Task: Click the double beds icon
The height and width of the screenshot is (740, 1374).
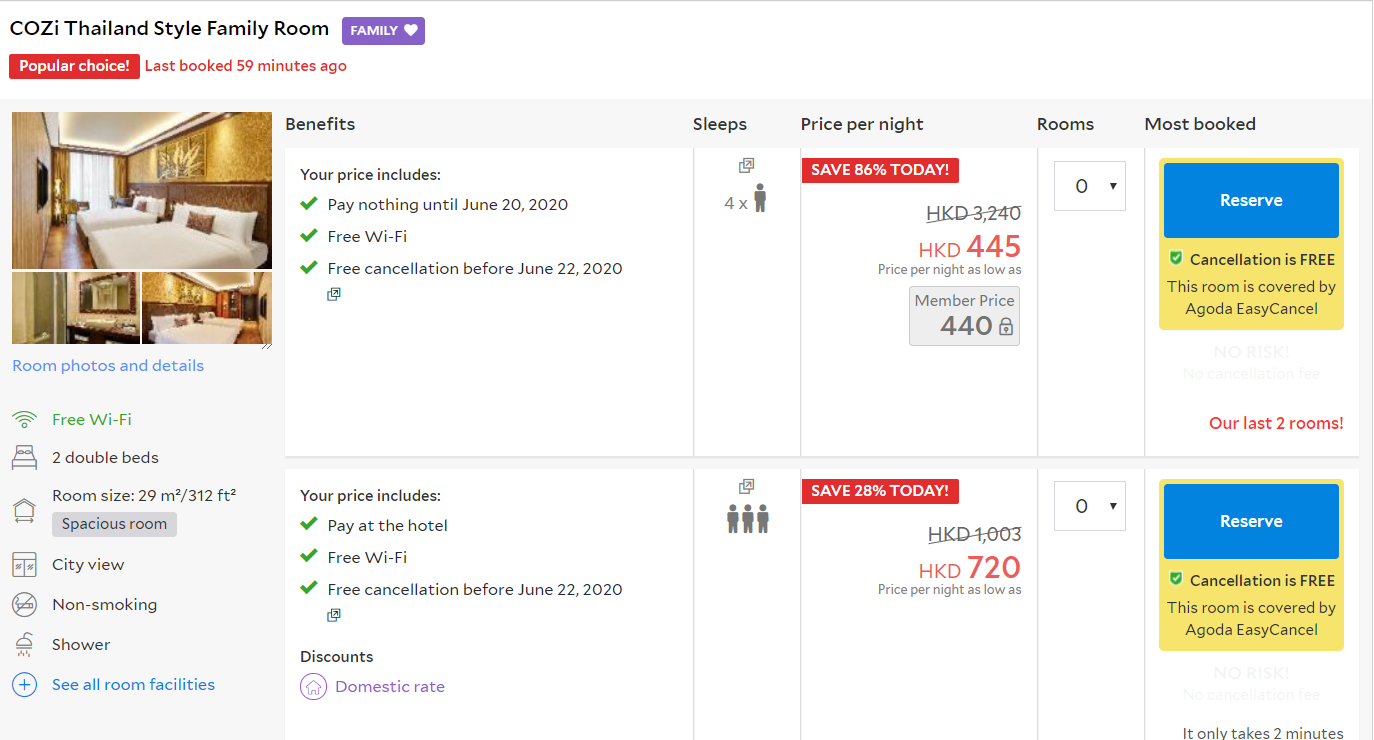Action: pos(24,458)
